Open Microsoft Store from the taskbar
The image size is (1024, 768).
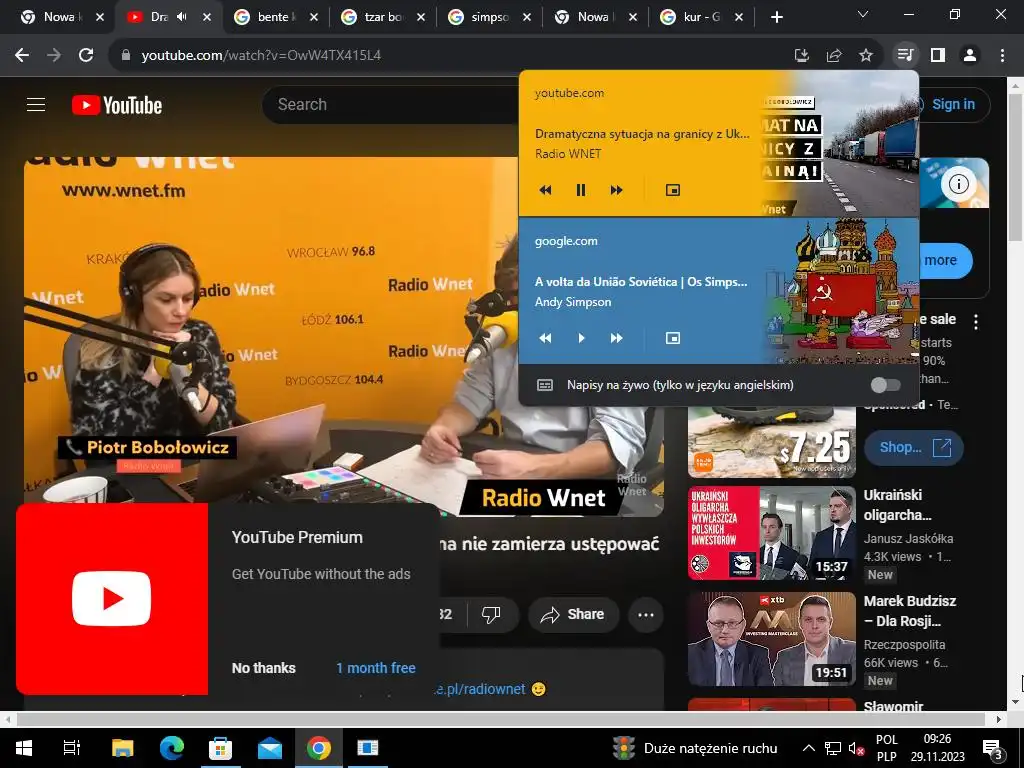tap(220, 748)
